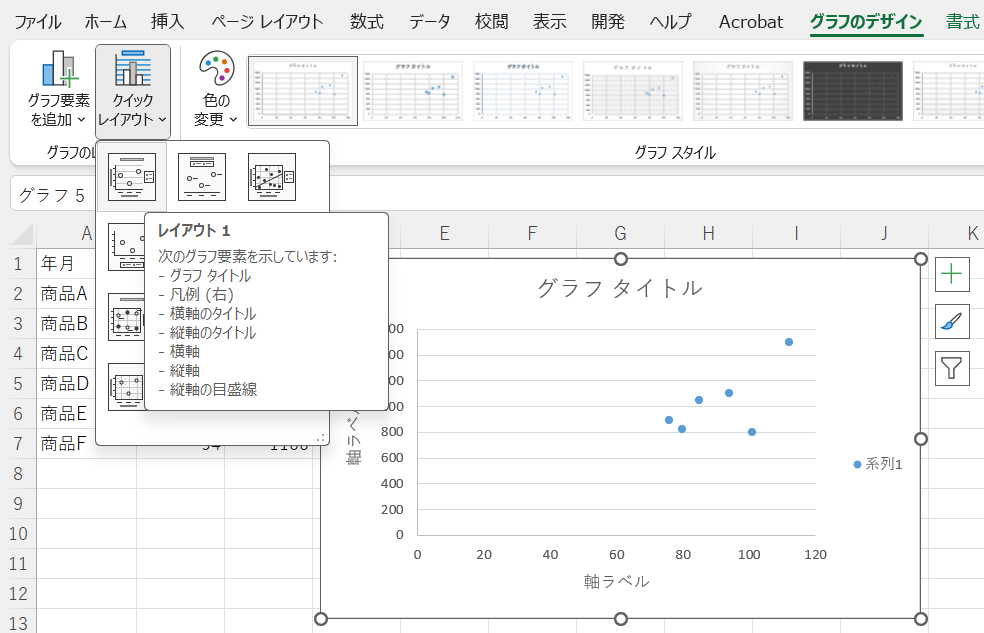Switch to the 開発 tab
The height and width of the screenshot is (633, 984).
click(x=608, y=23)
